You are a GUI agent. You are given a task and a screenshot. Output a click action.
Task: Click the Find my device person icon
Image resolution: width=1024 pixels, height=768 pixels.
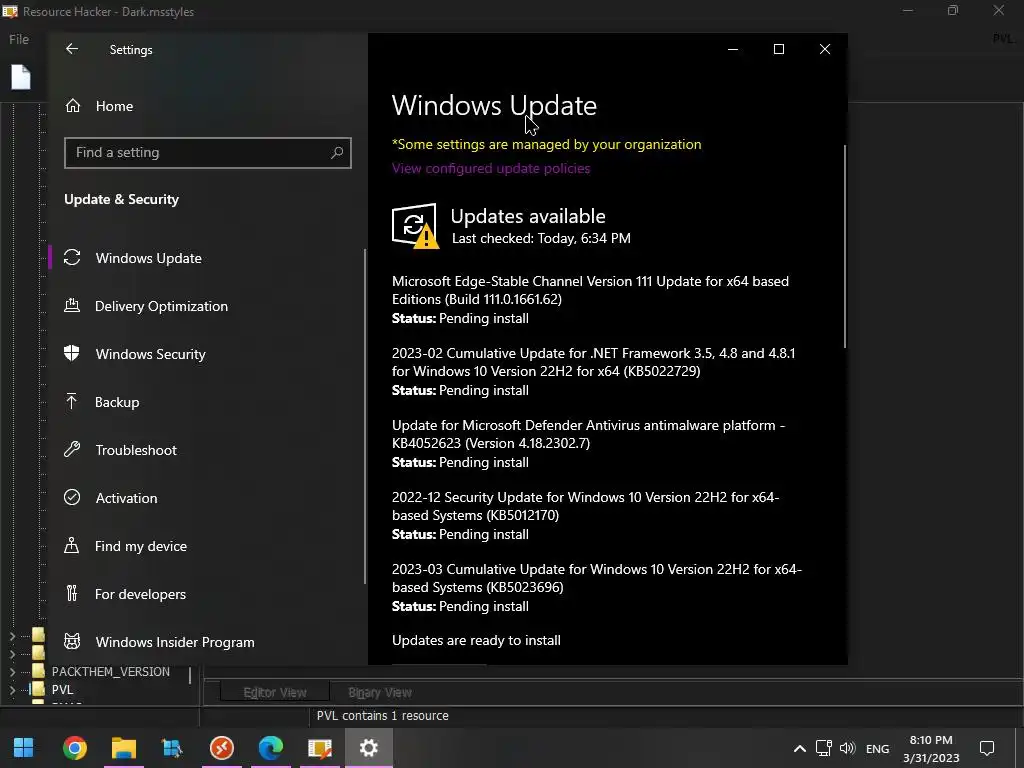(72, 545)
